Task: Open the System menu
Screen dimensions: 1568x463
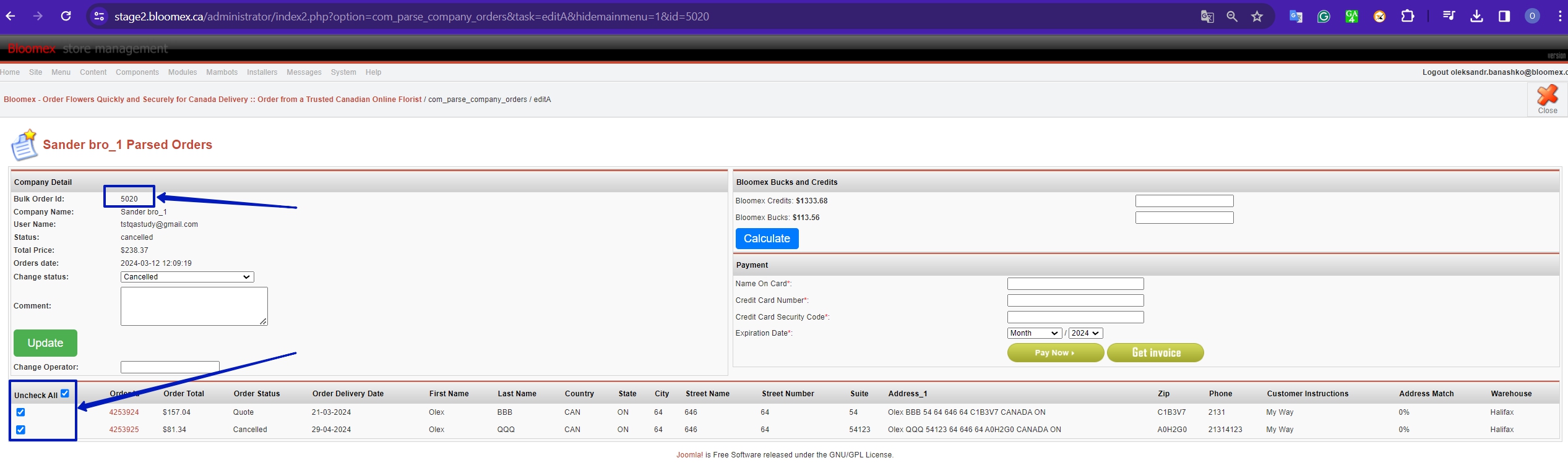Action: coord(343,72)
